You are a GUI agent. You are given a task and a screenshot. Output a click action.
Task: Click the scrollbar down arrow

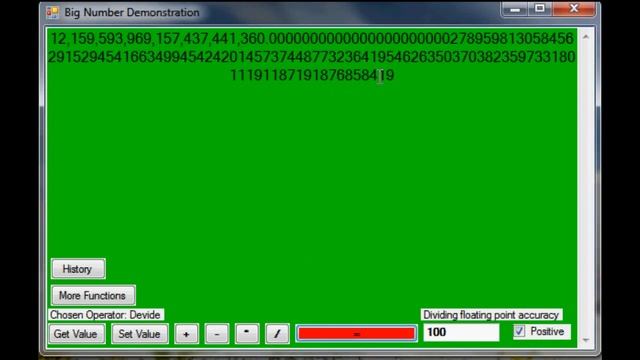tap(586, 340)
